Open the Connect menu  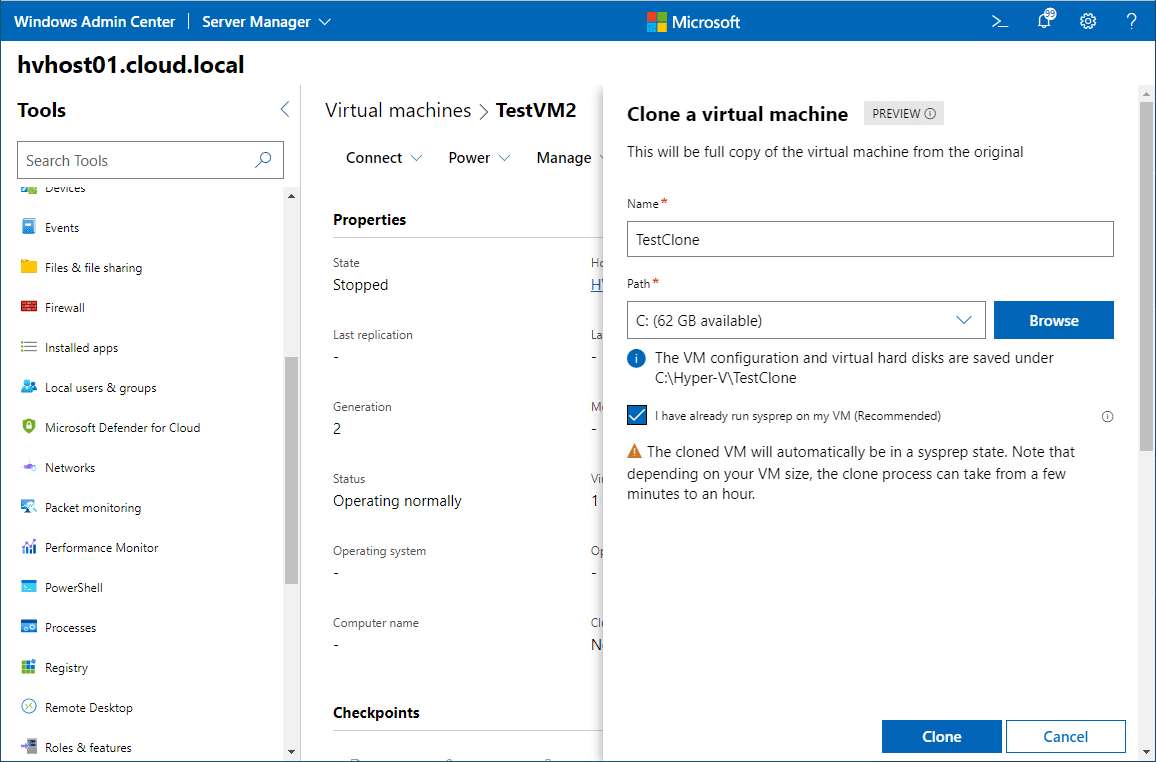(x=384, y=158)
